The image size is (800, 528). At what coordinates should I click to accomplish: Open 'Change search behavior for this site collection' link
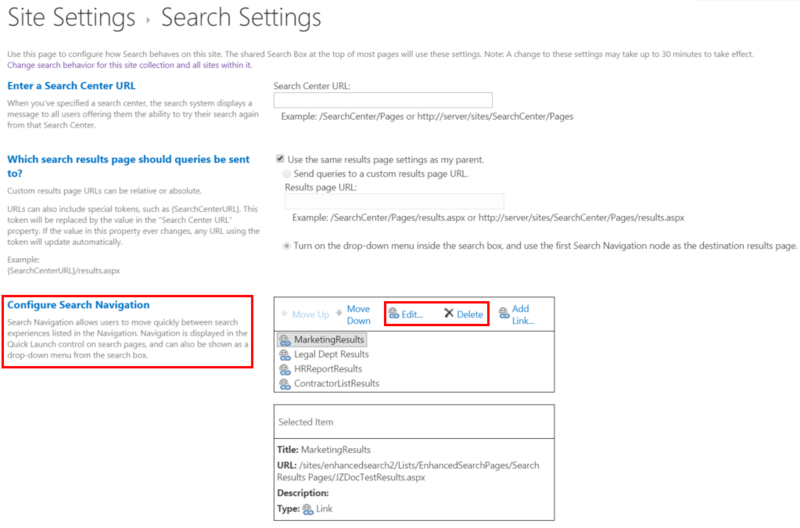tap(128, 64)
